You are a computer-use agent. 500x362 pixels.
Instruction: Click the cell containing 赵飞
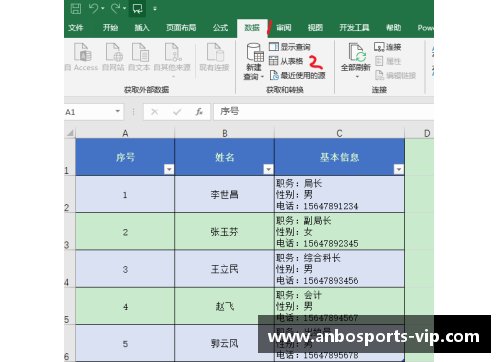click(x=224, y=306)
